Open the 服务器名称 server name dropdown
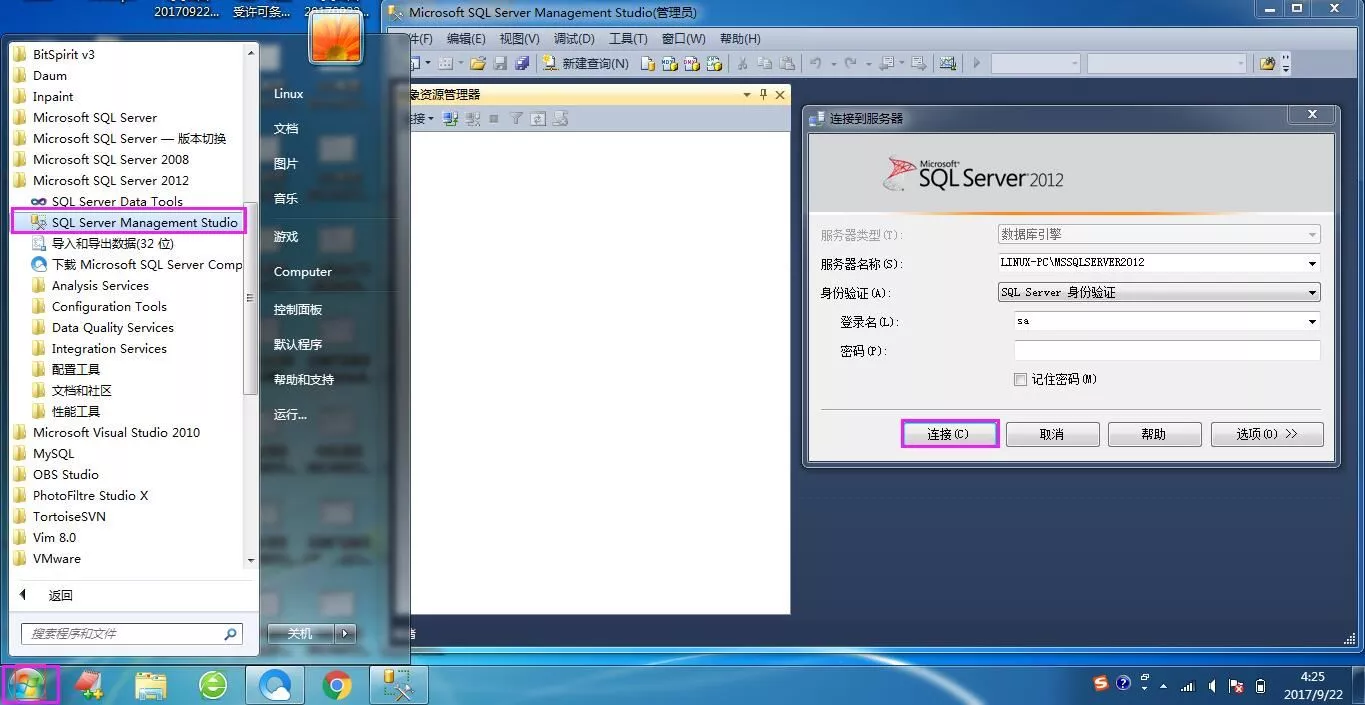The height and width of the screenshot is (705, 1365). click(x=1312, y=263)
